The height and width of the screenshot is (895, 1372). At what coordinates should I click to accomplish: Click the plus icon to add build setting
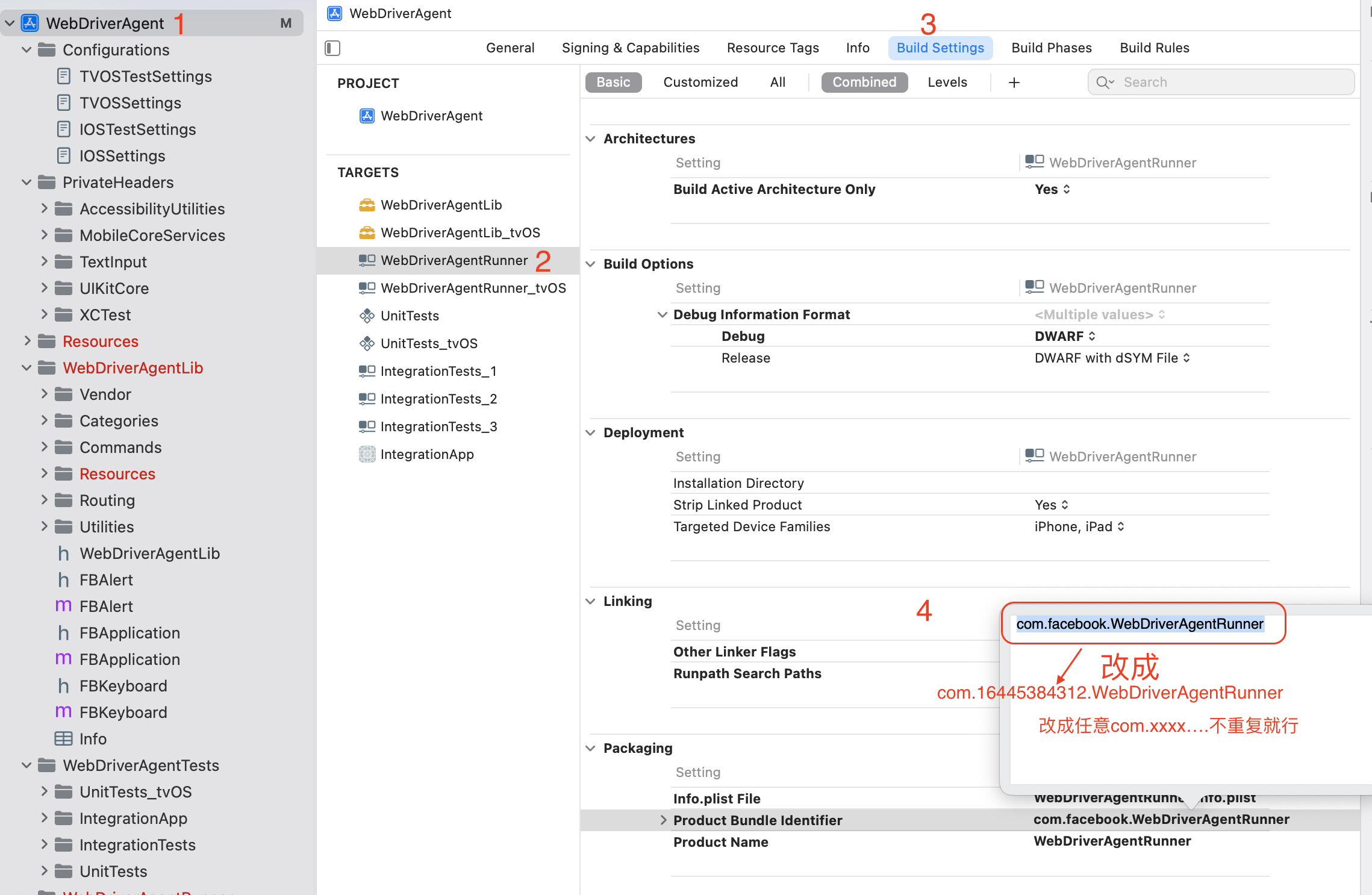[x=1014, y=83]
